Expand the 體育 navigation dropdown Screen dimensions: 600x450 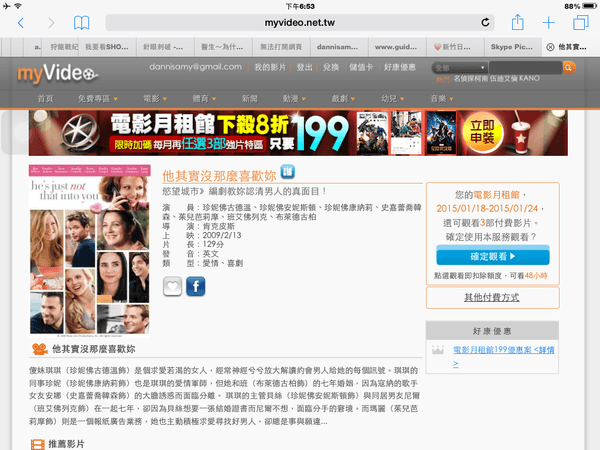click(204, 99)
